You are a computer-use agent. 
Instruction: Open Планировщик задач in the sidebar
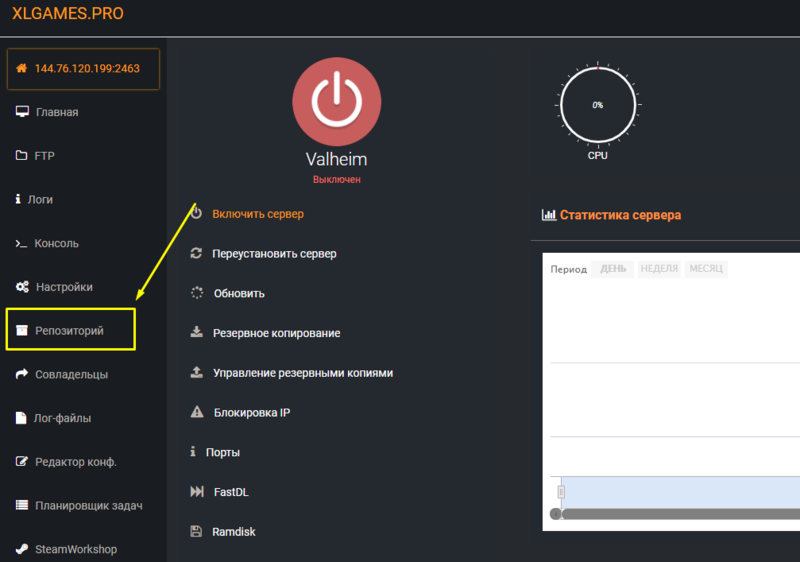[x=88, y=505]
